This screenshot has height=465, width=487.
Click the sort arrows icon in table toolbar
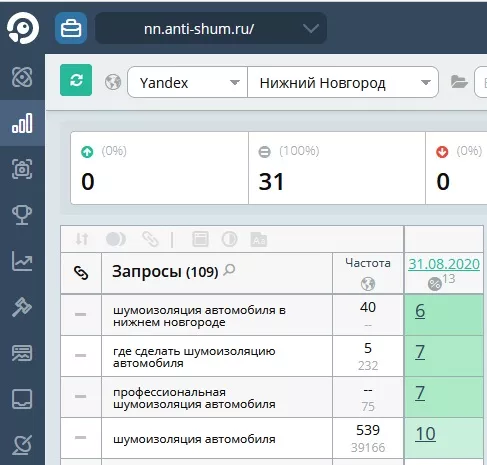(x=82, y=239)
